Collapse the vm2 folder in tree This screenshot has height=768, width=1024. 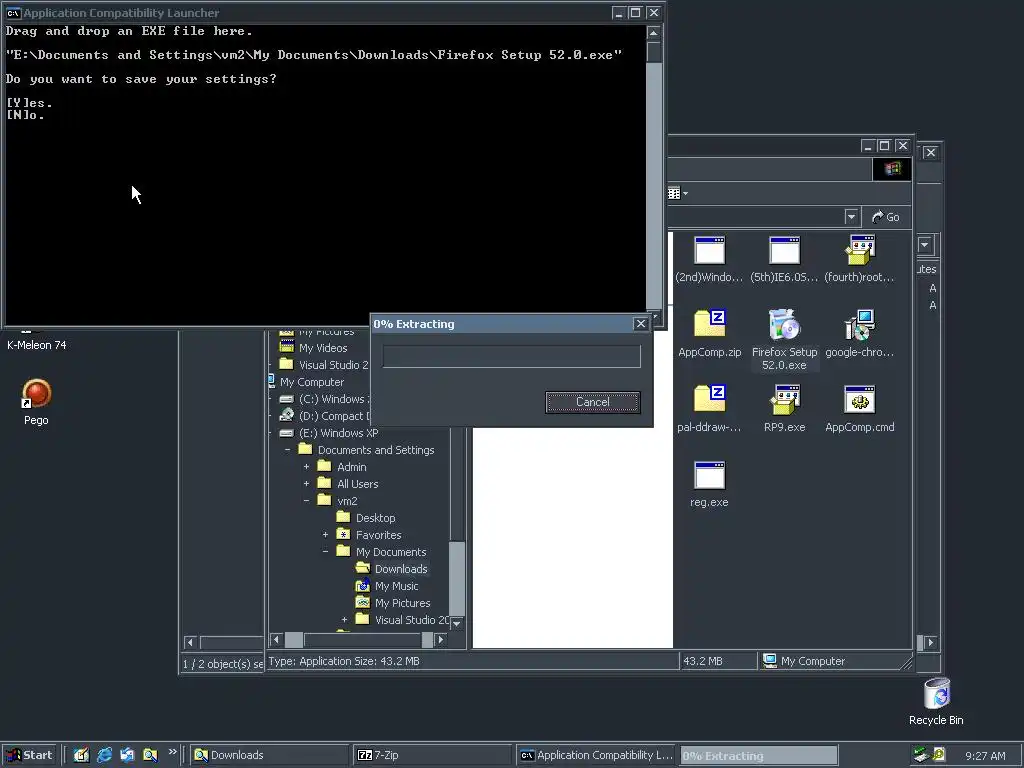[306, 501]
